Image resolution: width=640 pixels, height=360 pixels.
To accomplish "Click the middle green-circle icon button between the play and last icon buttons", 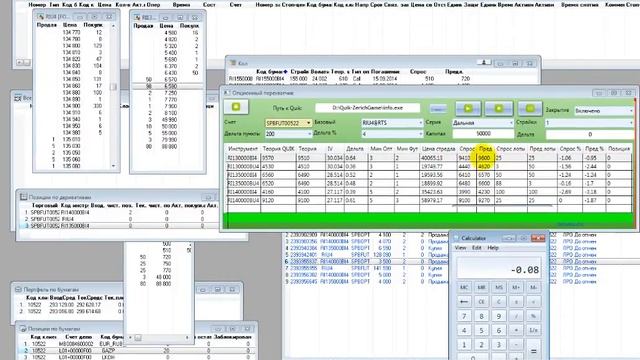I will (x=499, y=108).
